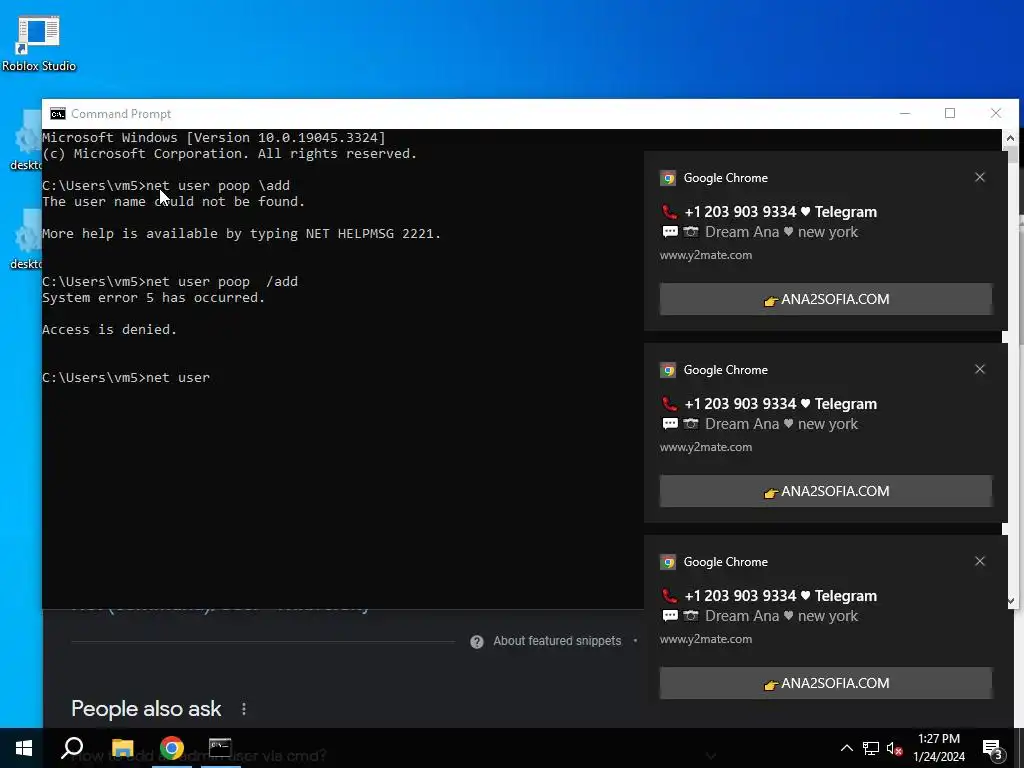Viewport: 1024px width, 768px height.
Task: Open clock and date flyout
Action: 938,748
